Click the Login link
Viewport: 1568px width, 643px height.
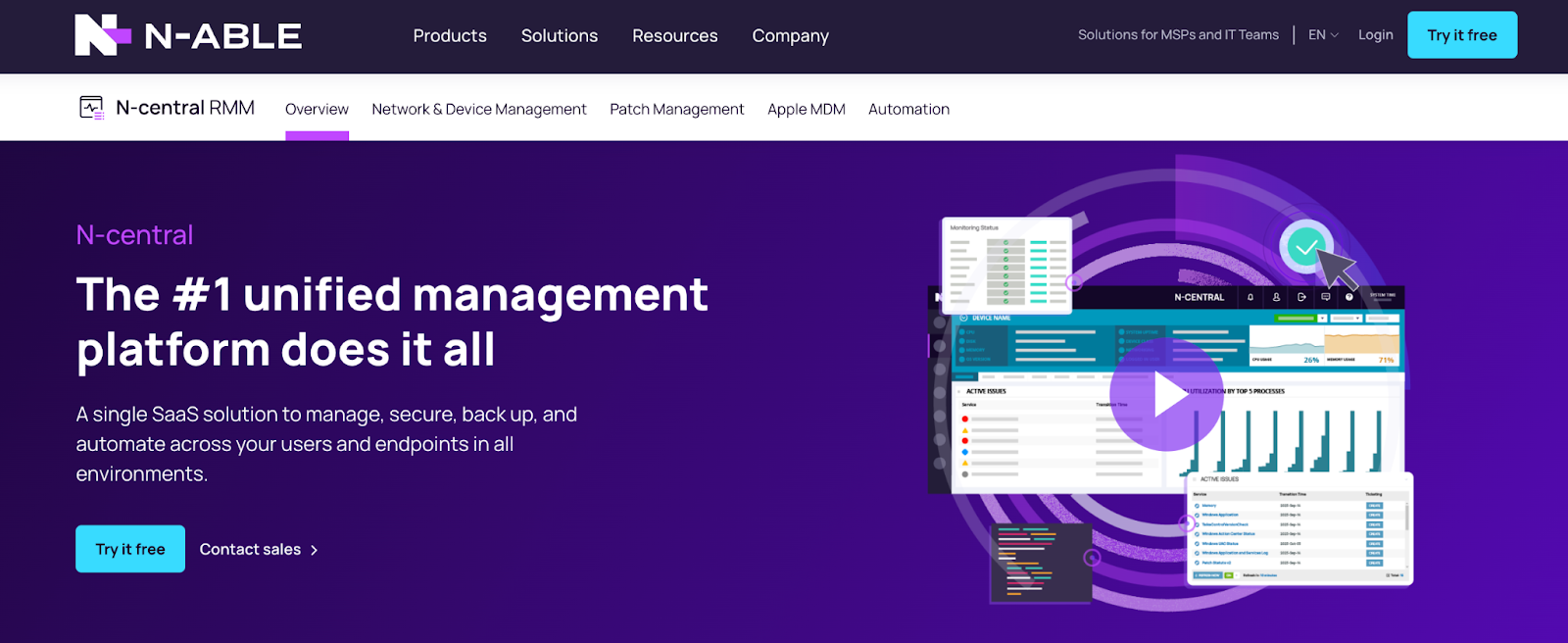1376,35
